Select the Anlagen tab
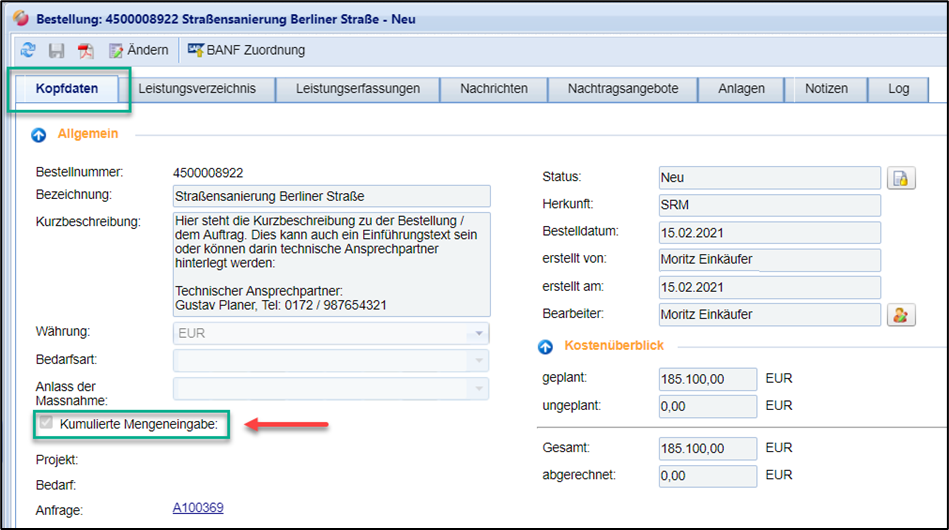Image resolution: width=949 pixels, height=530 pixels. pyautogui.click(x=741, y=89)
